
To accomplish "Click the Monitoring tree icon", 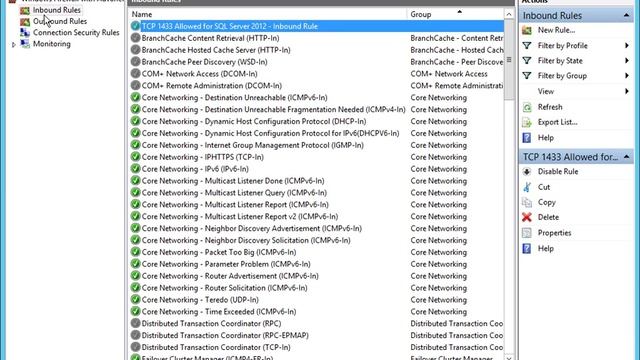I will click(x=25, y=44).
